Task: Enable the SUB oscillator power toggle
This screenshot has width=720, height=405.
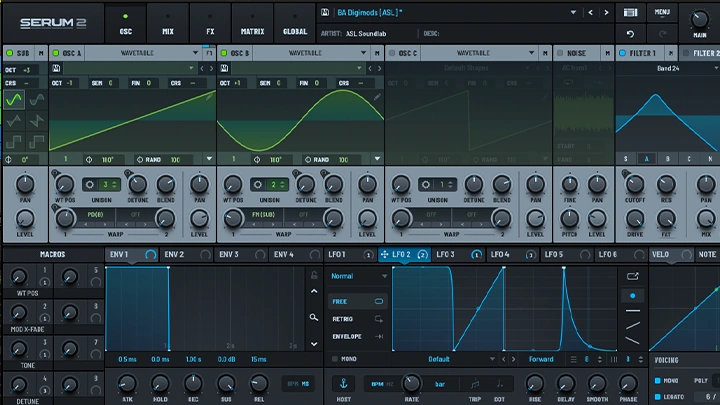Action: click(10, 53)
